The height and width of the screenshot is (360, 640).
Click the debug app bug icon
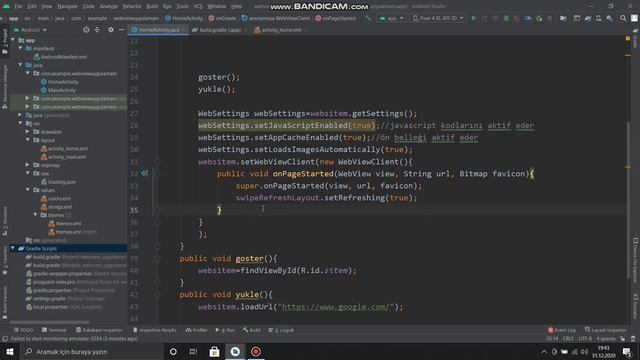coord(506,18)
